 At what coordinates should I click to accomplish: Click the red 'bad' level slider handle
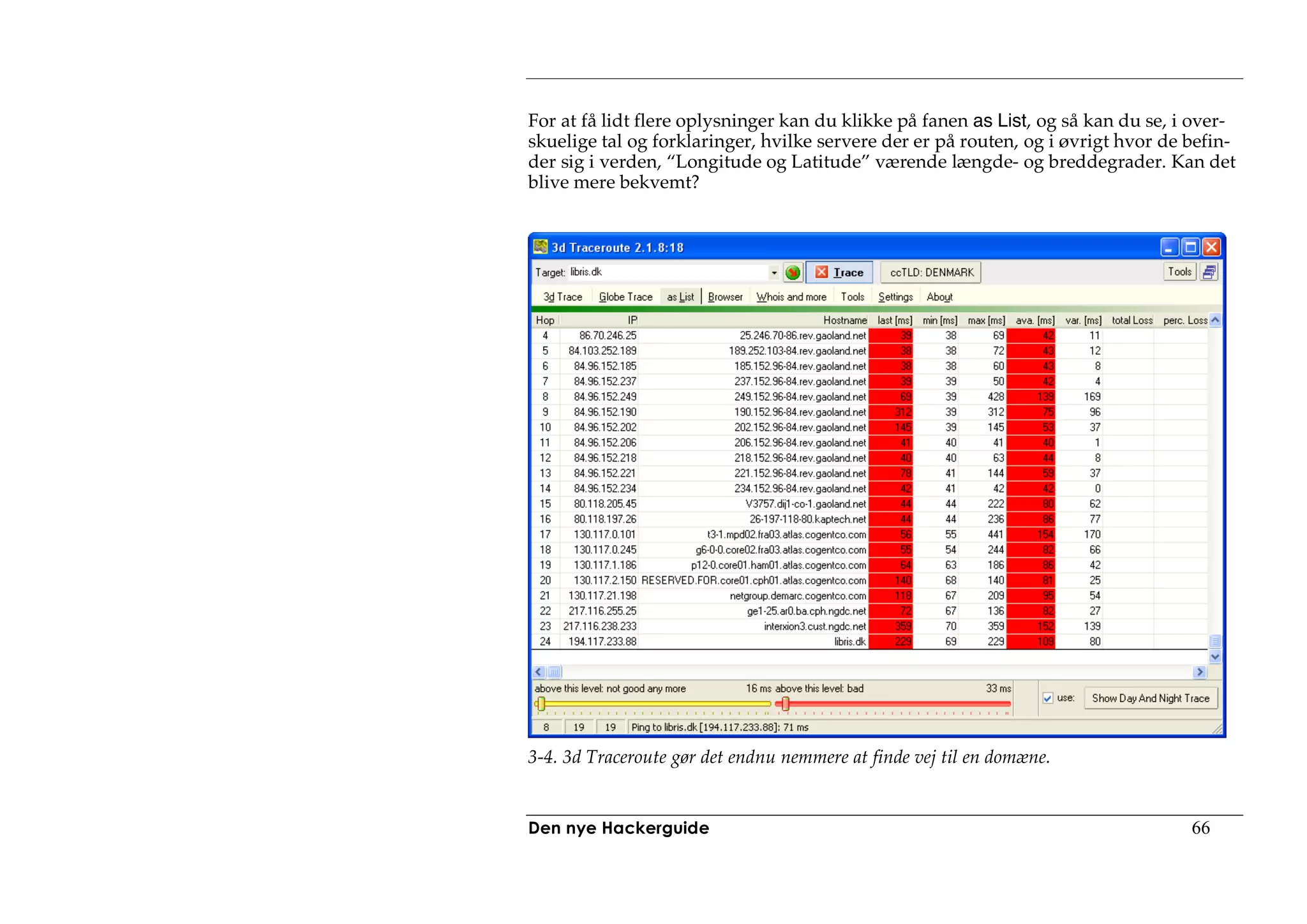tap(786, 704)
